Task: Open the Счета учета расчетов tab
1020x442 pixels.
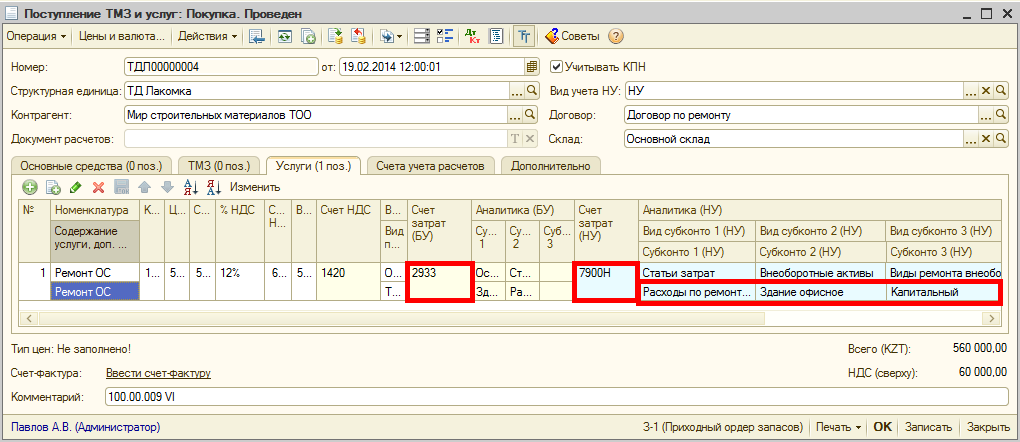Action: [x=430, y=165]
